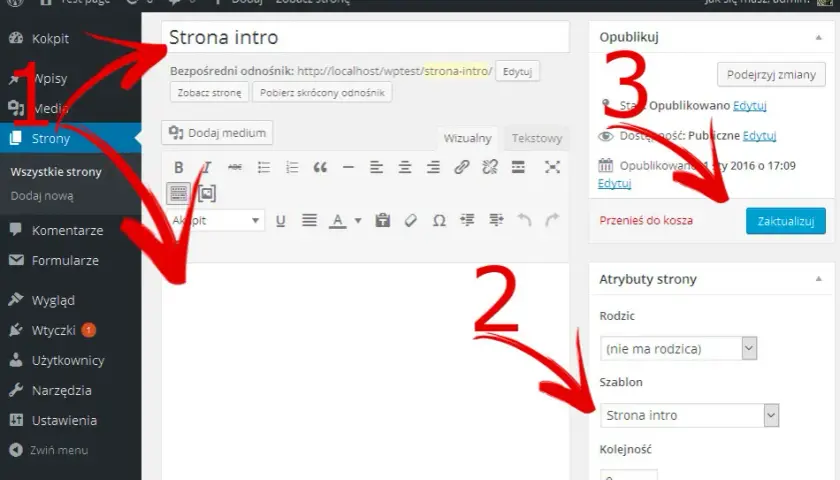This screenshot has width=840, height=480.
Task: Underline the selected text
Action: point(280,220)
